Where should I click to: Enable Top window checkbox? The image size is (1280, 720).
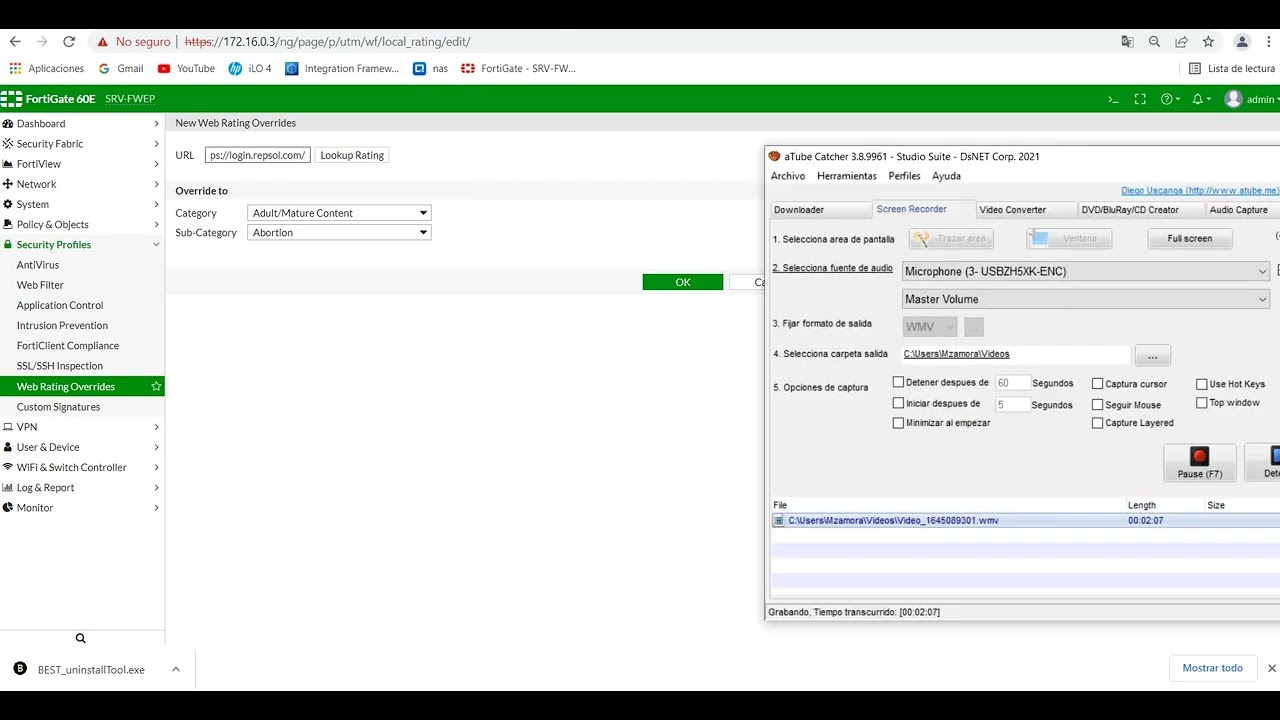coord(1202,402)
